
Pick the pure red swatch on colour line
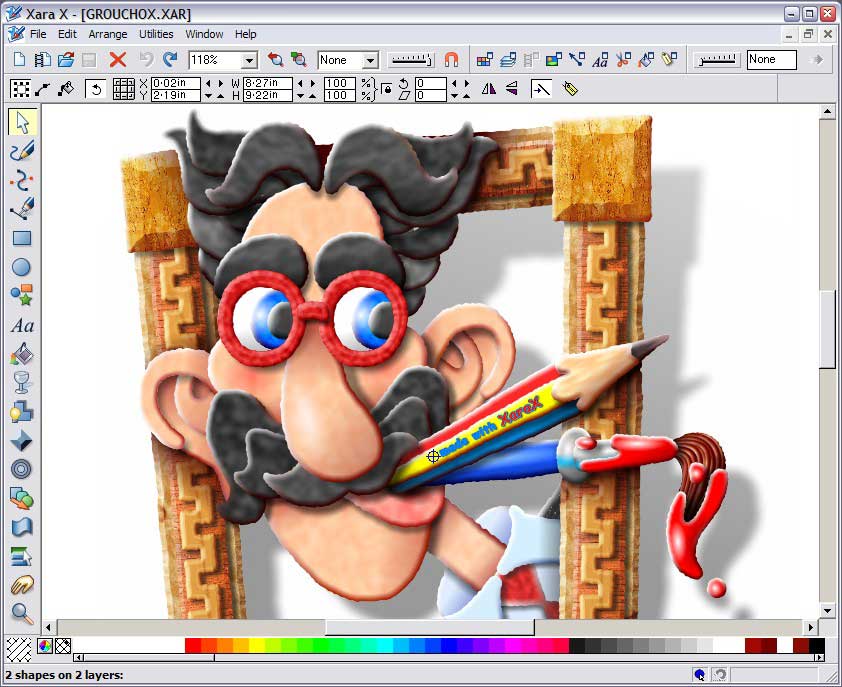click(x=193, y=645)
